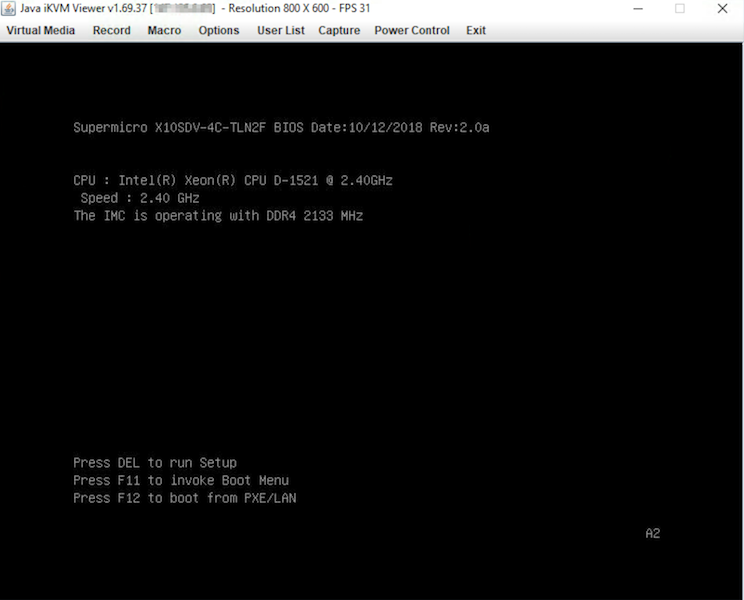Click the 'Press DEL to run Setup' text
This screenshot has width=744, height=600.
coord(155,462)
